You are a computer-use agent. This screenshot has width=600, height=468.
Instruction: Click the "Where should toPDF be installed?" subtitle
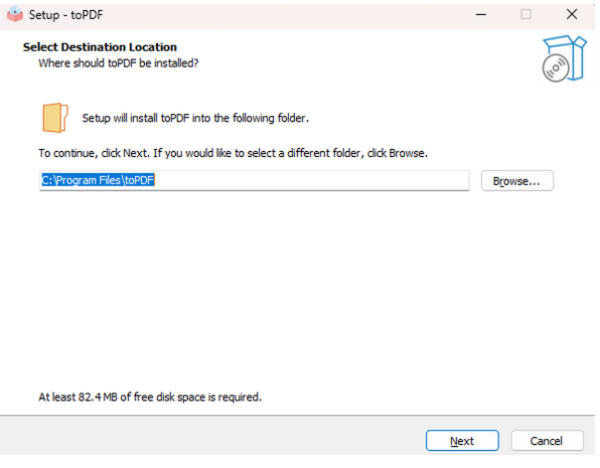(x=118, y=63)
